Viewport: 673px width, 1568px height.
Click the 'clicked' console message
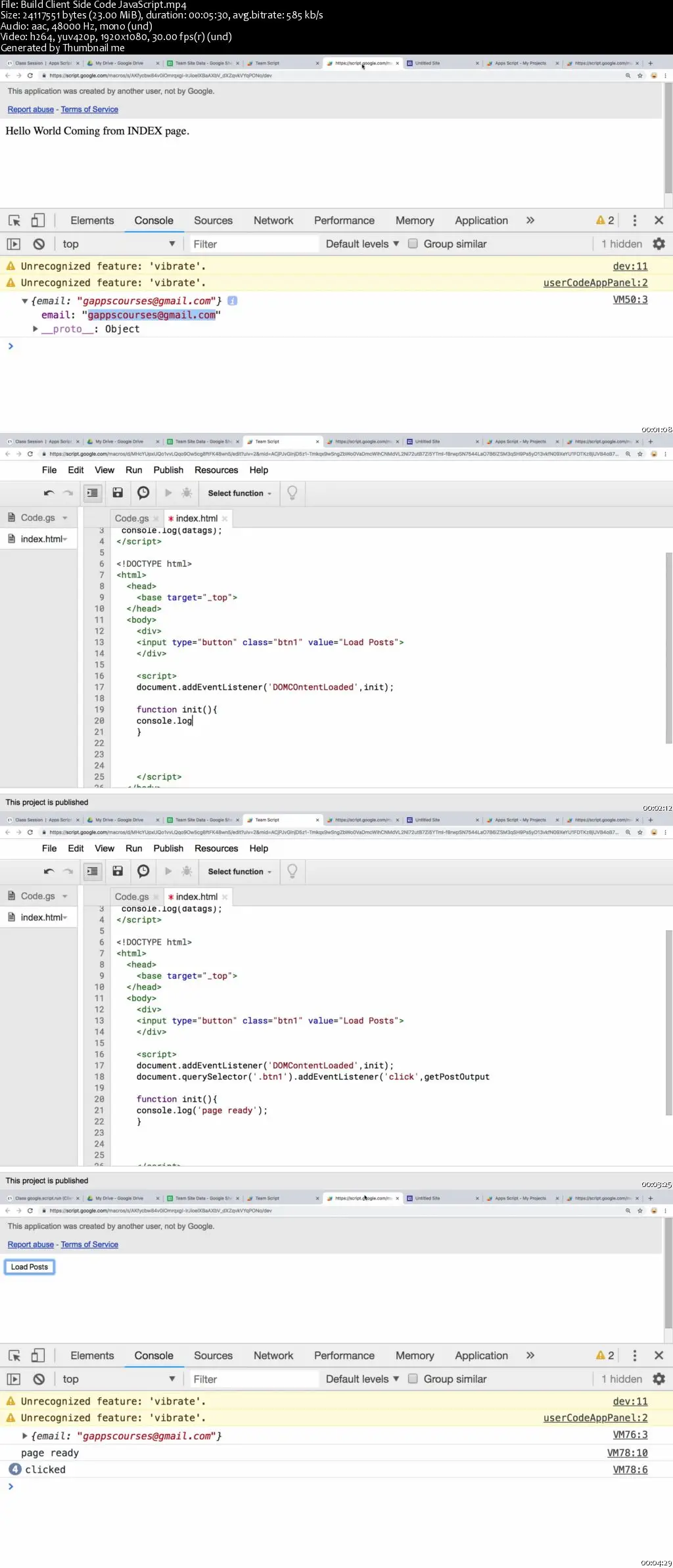coord(45,1470)
